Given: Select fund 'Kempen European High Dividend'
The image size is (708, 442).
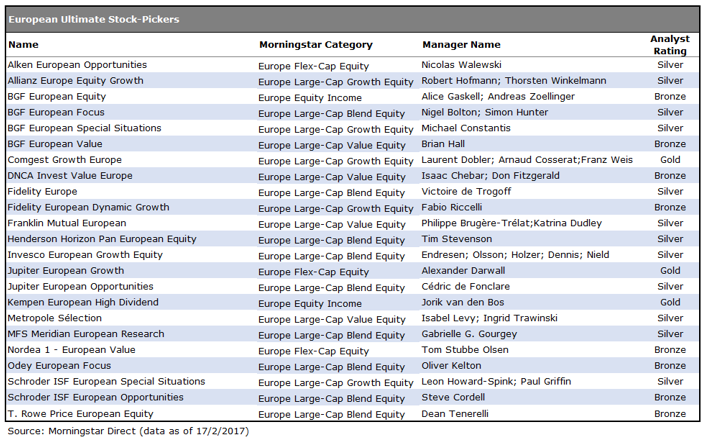Looking at the screenshot, I should coord(83,302).
